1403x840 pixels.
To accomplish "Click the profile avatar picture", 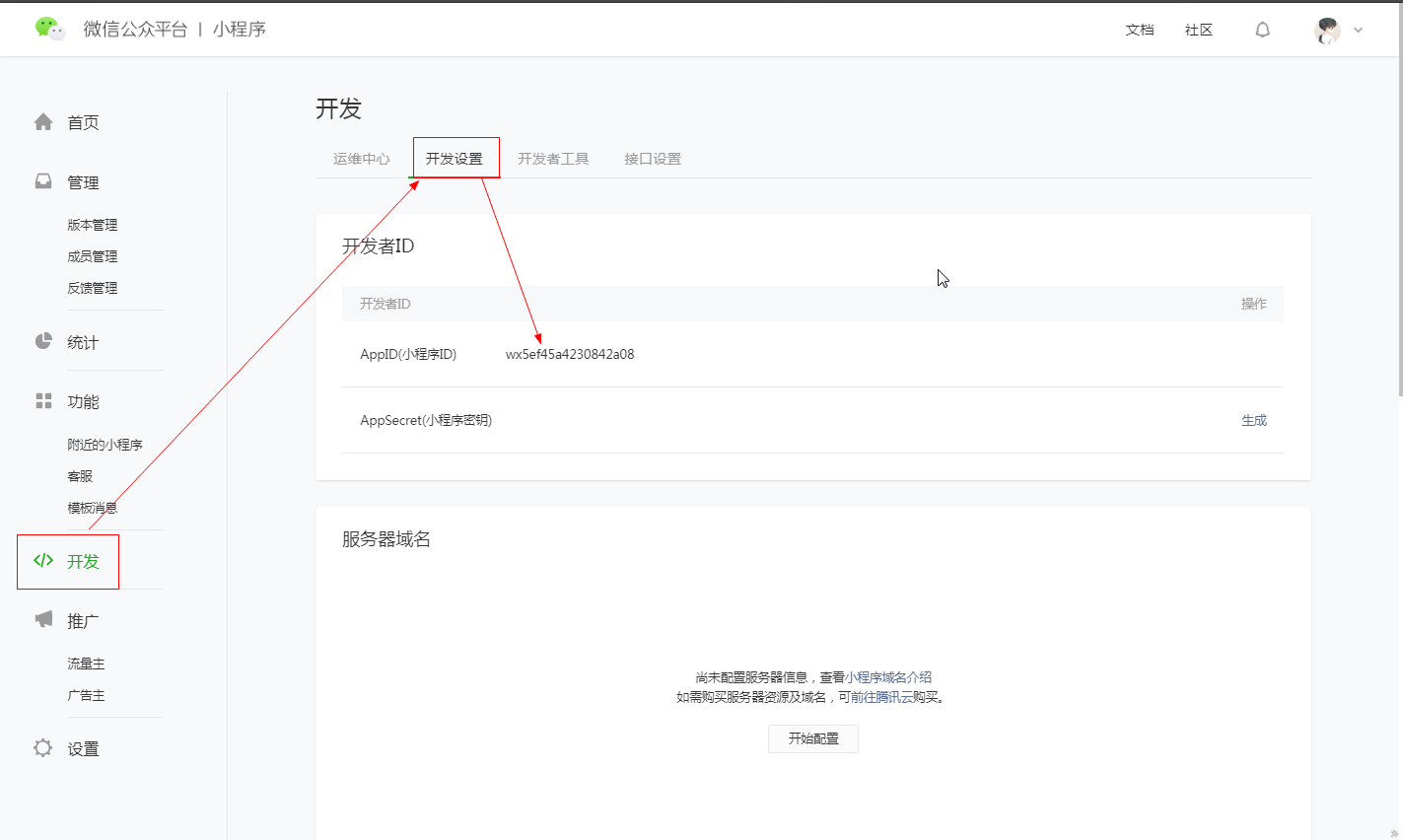I will 1328,30.
